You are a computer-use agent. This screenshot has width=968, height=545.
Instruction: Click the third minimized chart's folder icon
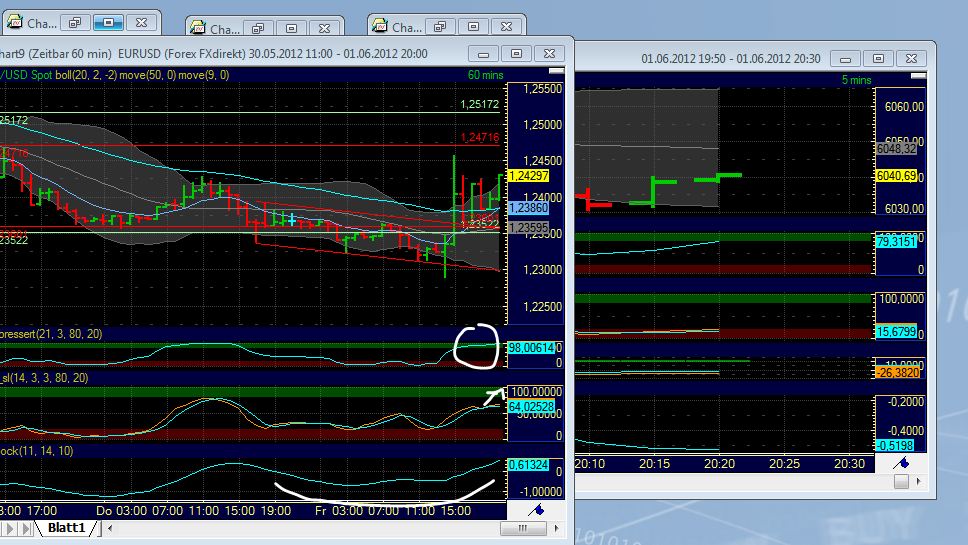tap(380, 26)
